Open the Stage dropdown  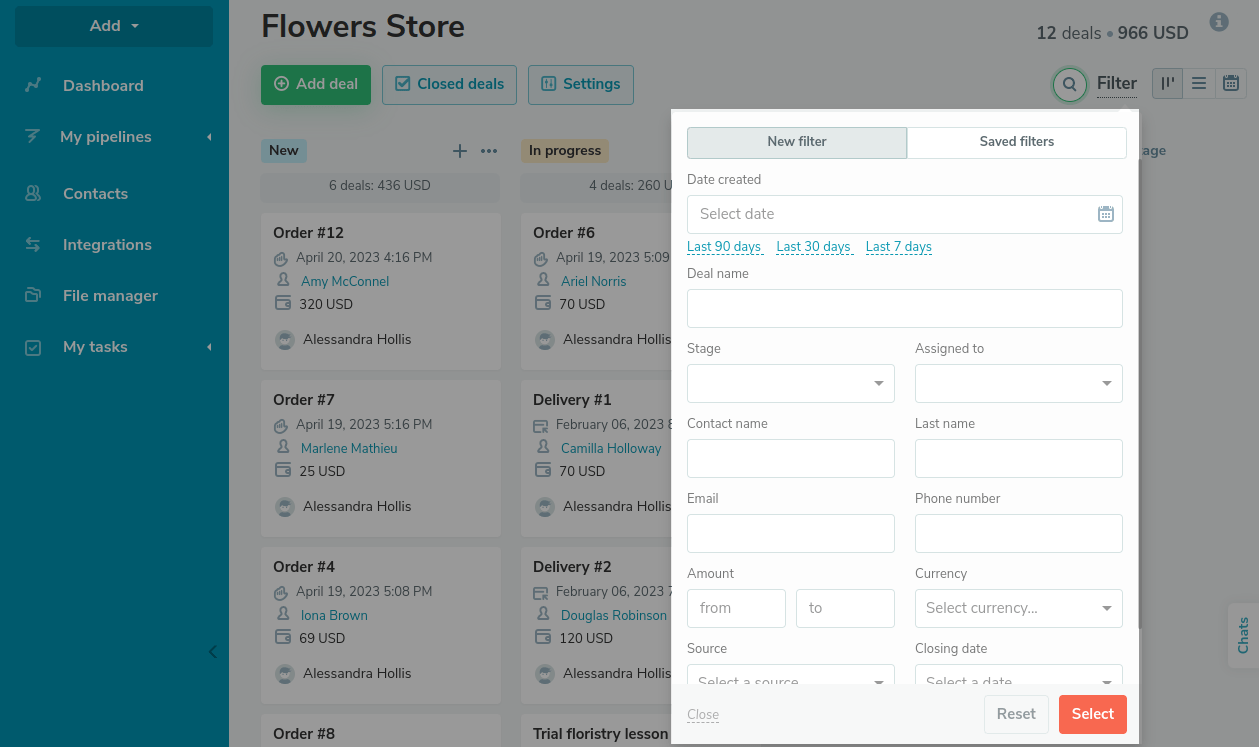[791, 383]
